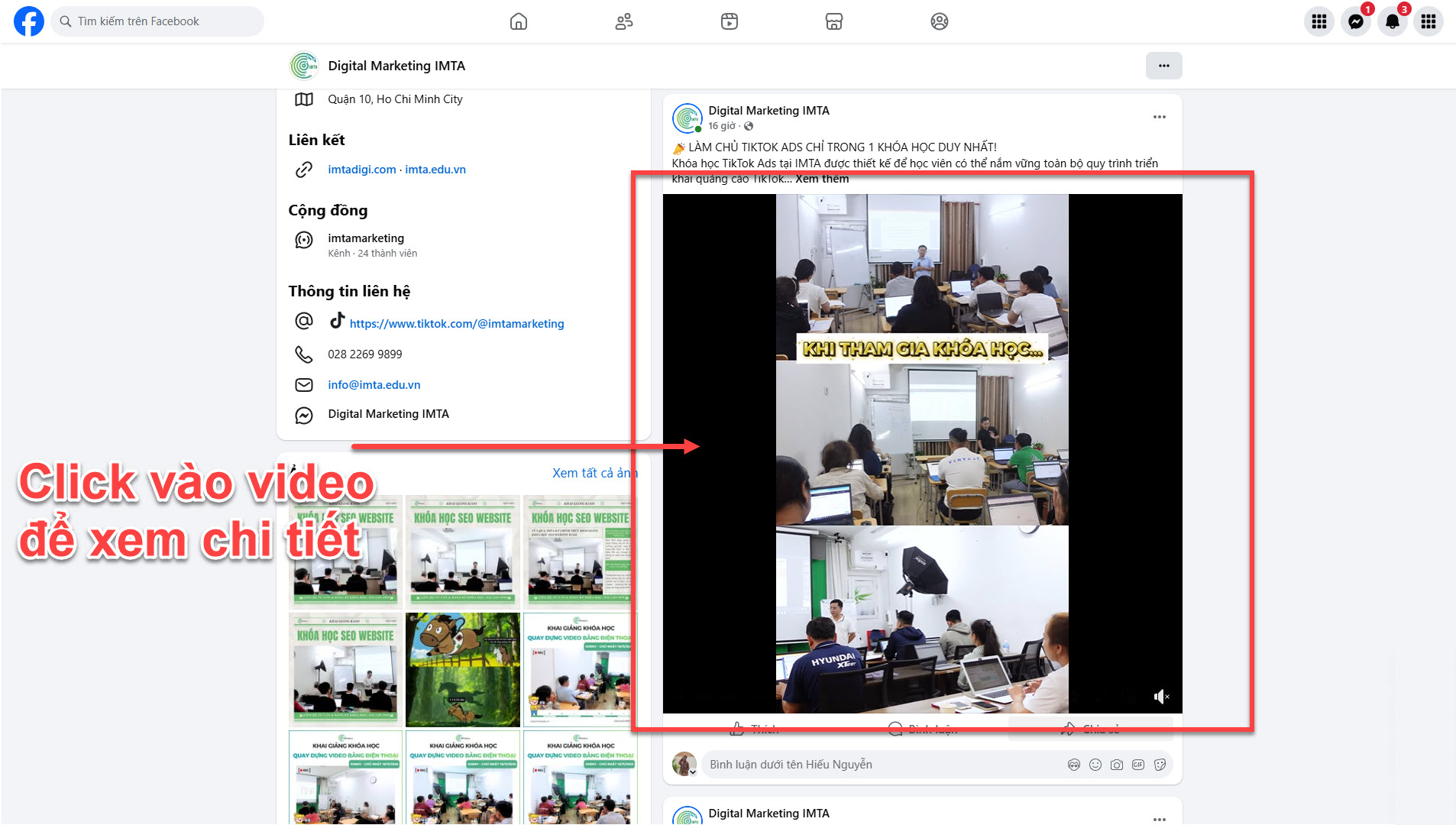Screen dimensions: 1456x825
Task: Open the apps menu grid
Action: click(1318, 21)
